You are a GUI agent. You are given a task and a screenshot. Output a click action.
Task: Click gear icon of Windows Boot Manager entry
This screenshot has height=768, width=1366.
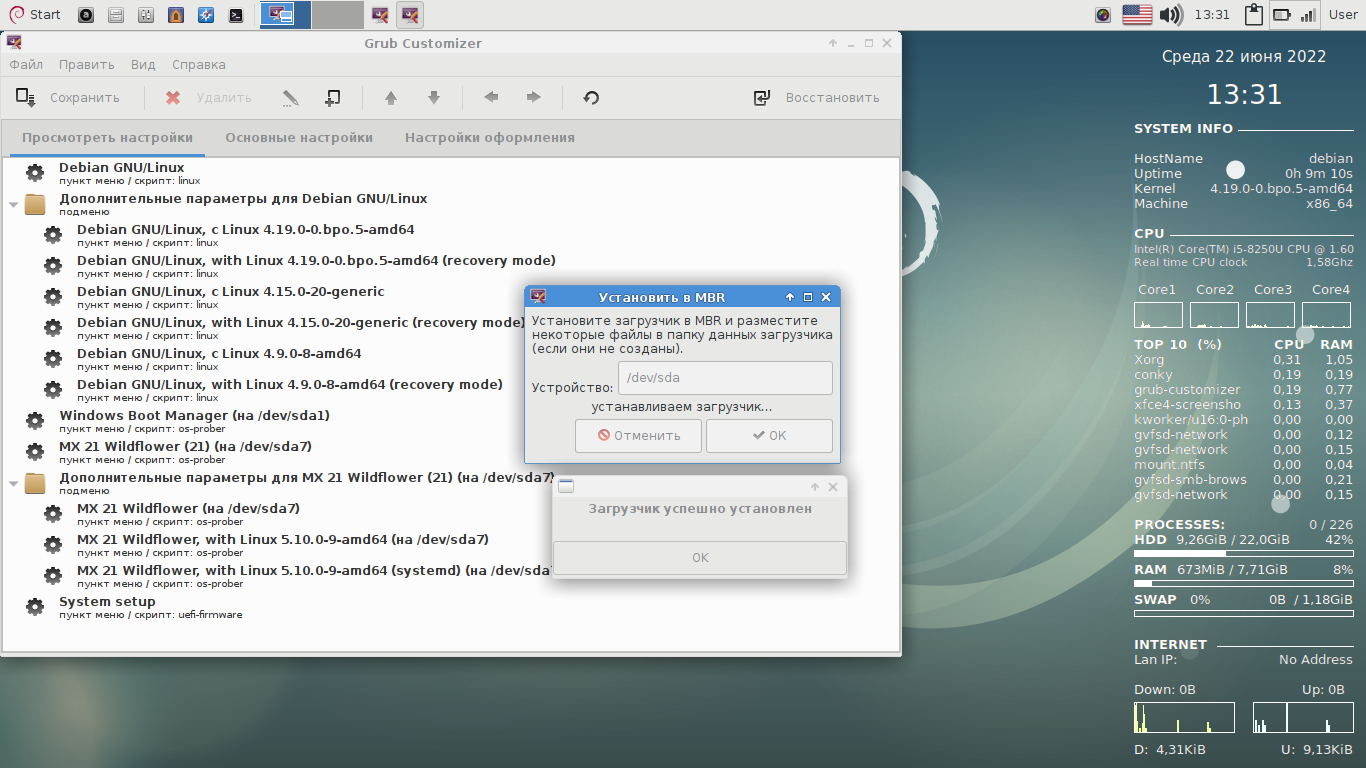[35, 421]
